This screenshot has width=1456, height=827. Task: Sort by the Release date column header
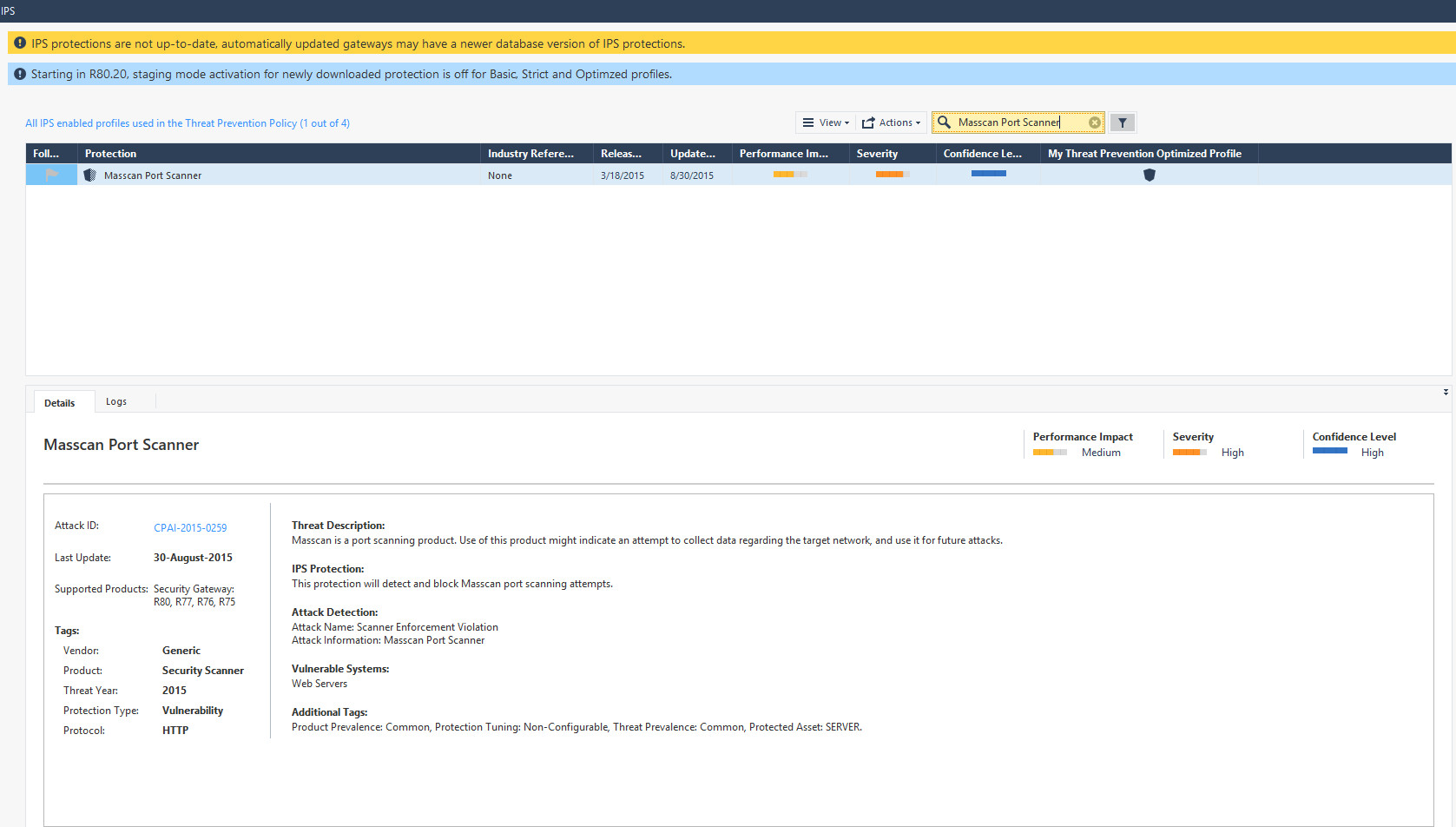[628, 153]
